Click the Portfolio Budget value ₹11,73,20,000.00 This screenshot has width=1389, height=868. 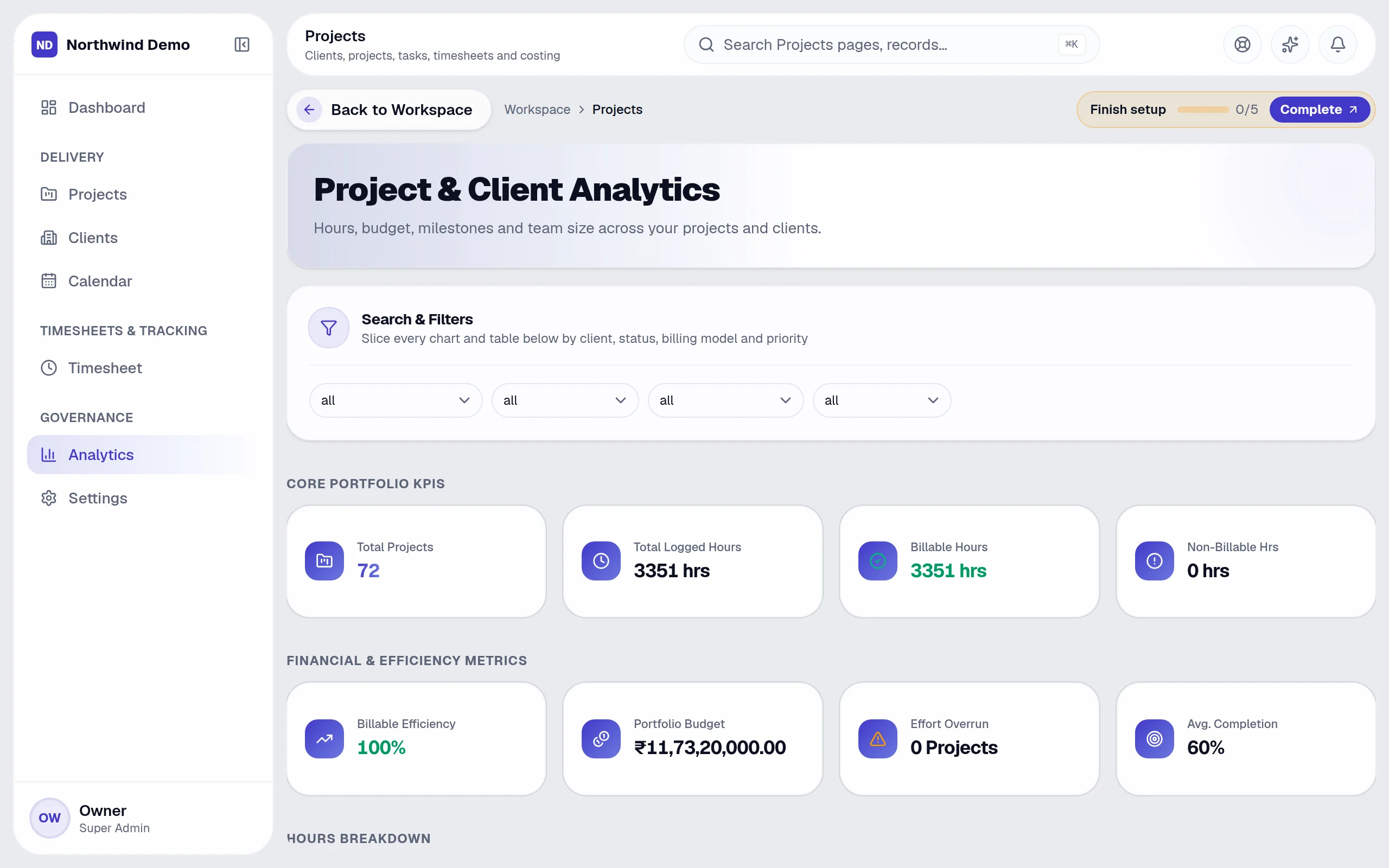(710, 748)
